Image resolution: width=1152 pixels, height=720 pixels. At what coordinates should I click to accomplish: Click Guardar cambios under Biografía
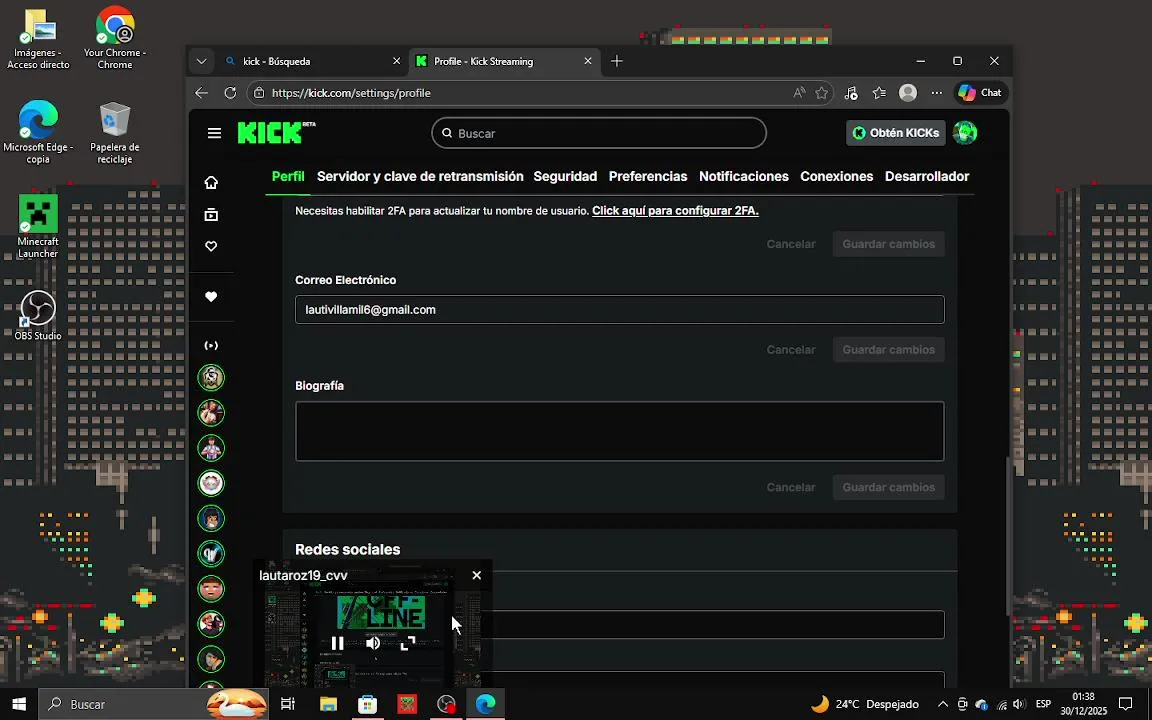coord(888,487)
